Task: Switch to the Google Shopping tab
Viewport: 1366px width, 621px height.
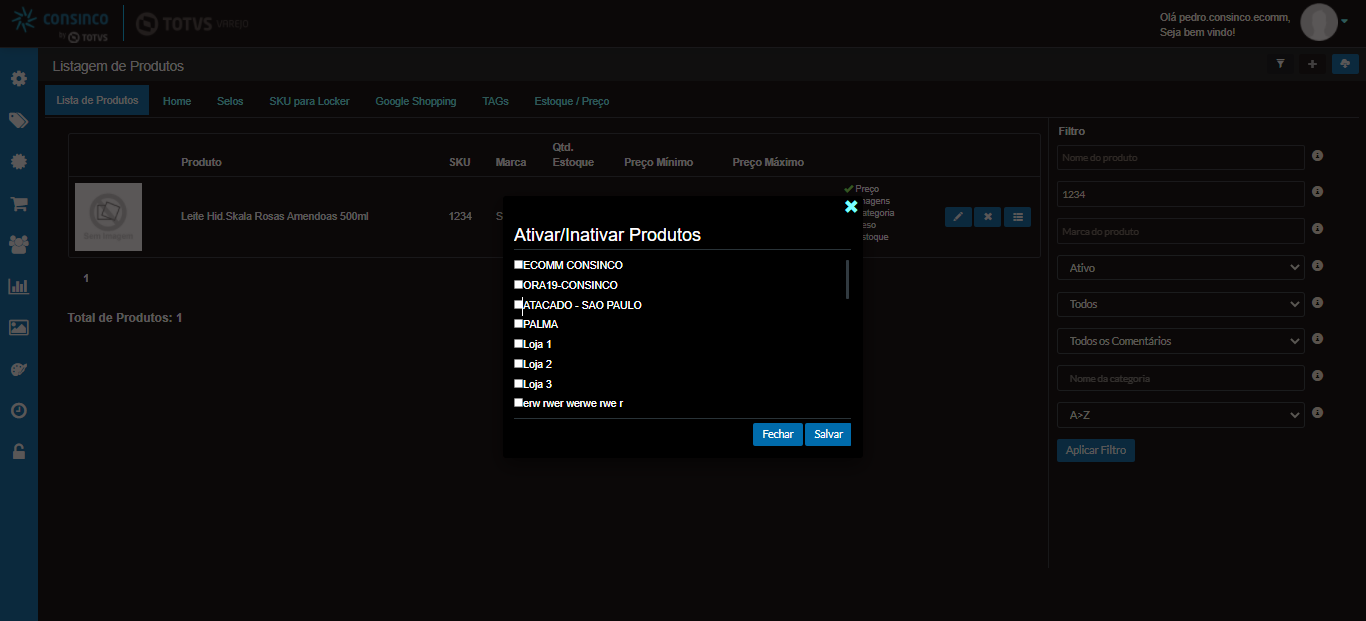Action: (x=416, y=101)
